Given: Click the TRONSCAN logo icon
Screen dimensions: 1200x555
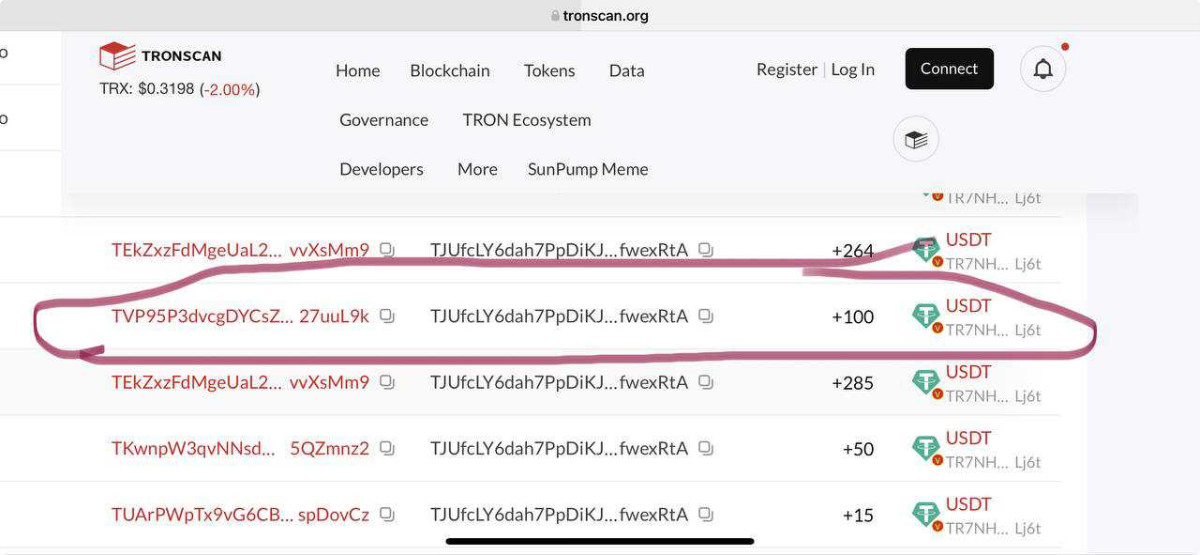Looking at the screenshot, I should tap(117, 56).
